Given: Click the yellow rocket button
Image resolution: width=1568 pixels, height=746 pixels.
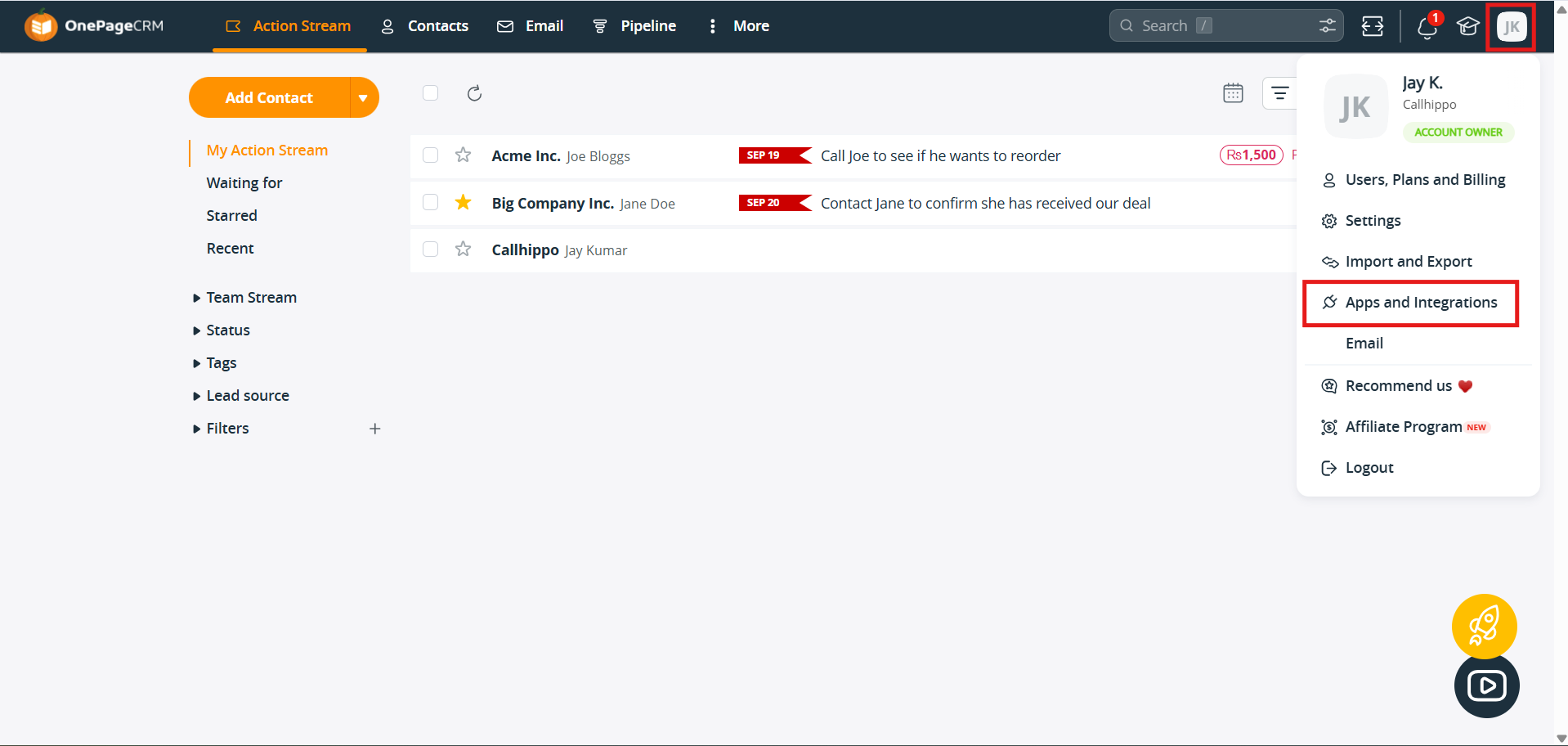Looking at the screenshot, I should tap(1485, 627).
